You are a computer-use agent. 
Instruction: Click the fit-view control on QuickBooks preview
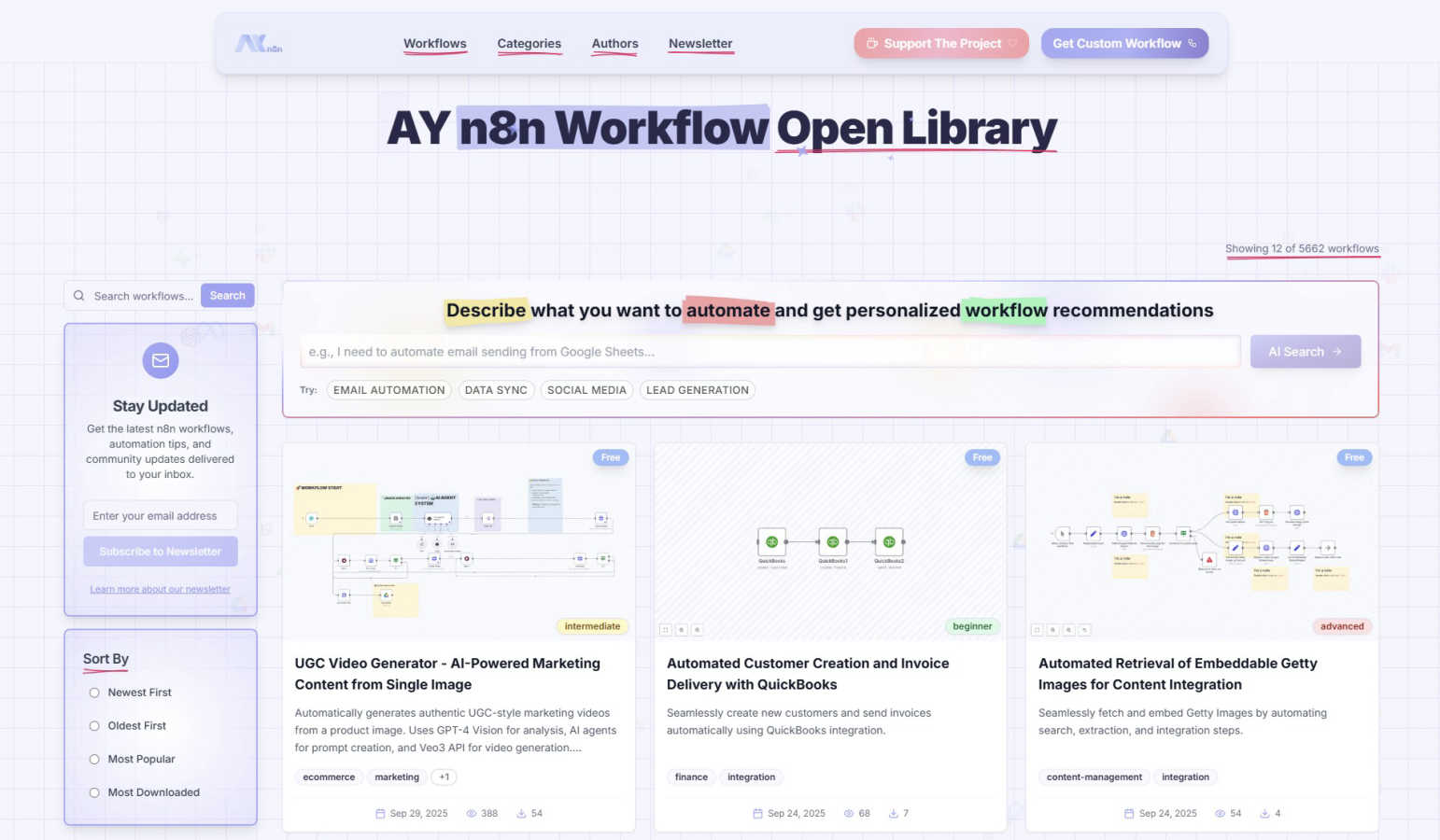pos(665,630)
